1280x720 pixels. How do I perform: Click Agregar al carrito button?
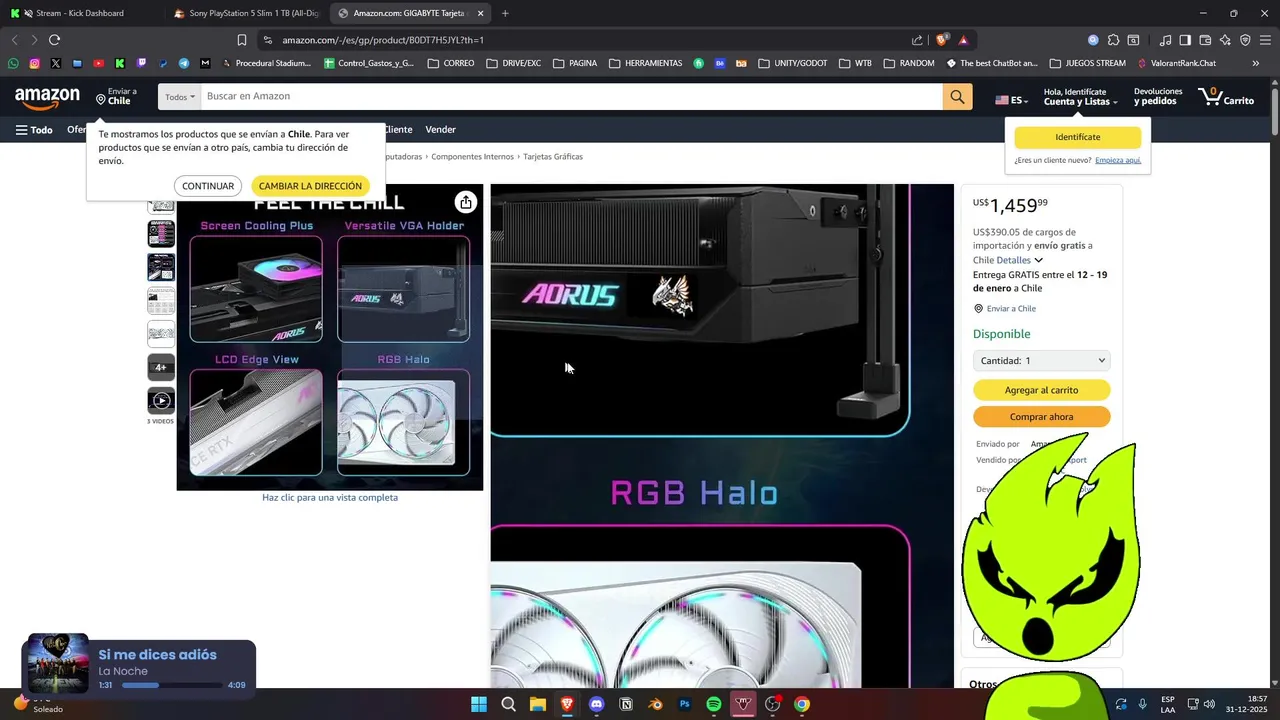[1041, 390]
